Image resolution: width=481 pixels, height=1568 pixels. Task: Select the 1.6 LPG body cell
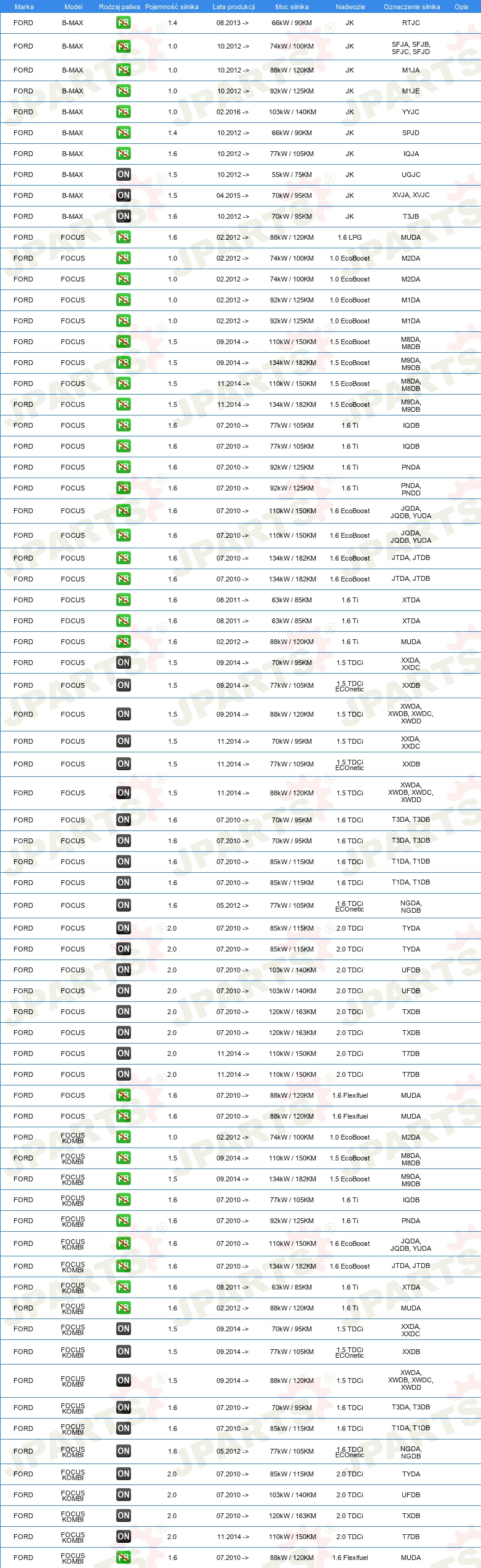pos(349,237)
